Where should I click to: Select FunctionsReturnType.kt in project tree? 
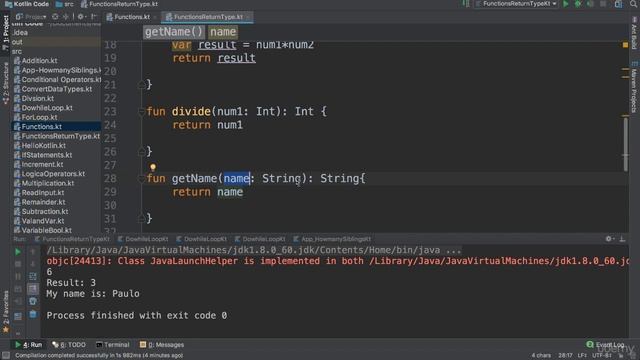point(60,136)
